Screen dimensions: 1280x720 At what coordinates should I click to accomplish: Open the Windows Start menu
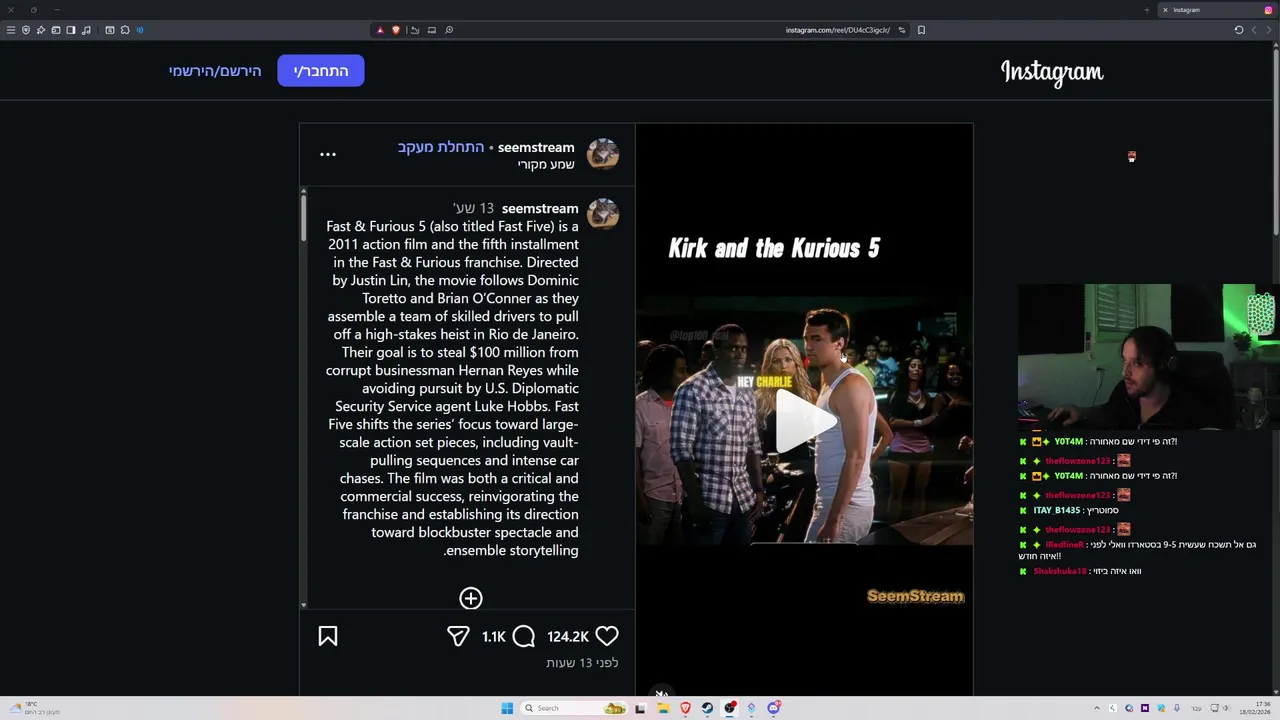[507, 708]
